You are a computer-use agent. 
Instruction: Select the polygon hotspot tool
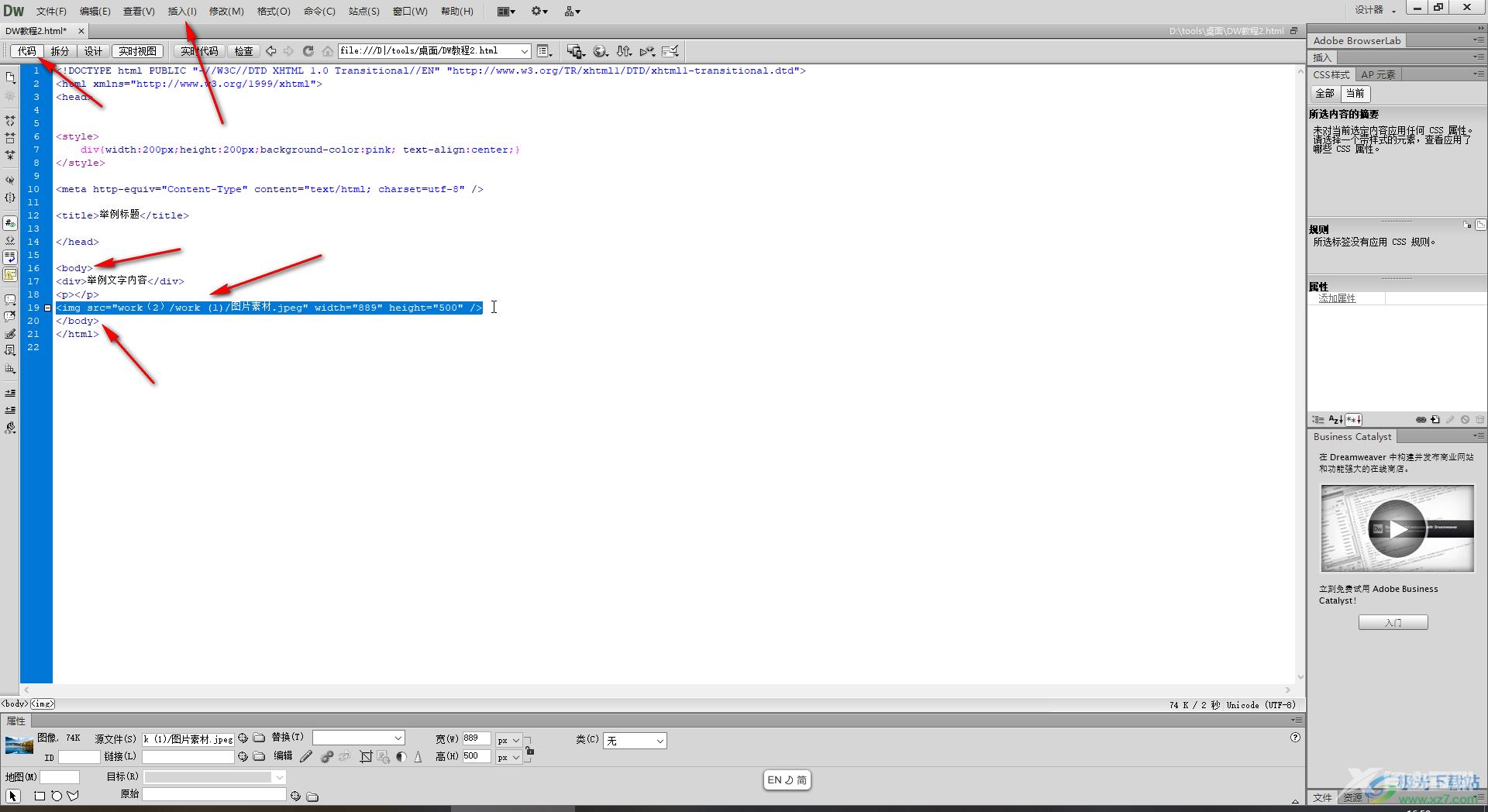73,796
